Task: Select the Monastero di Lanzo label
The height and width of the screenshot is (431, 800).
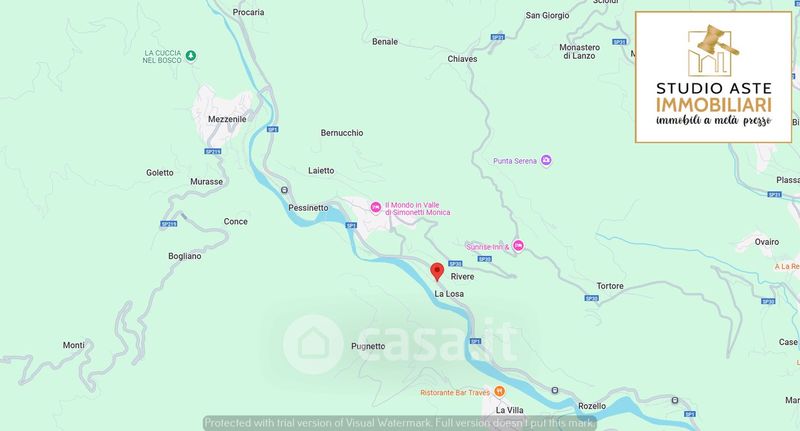Action: click(x=580, y=52)
